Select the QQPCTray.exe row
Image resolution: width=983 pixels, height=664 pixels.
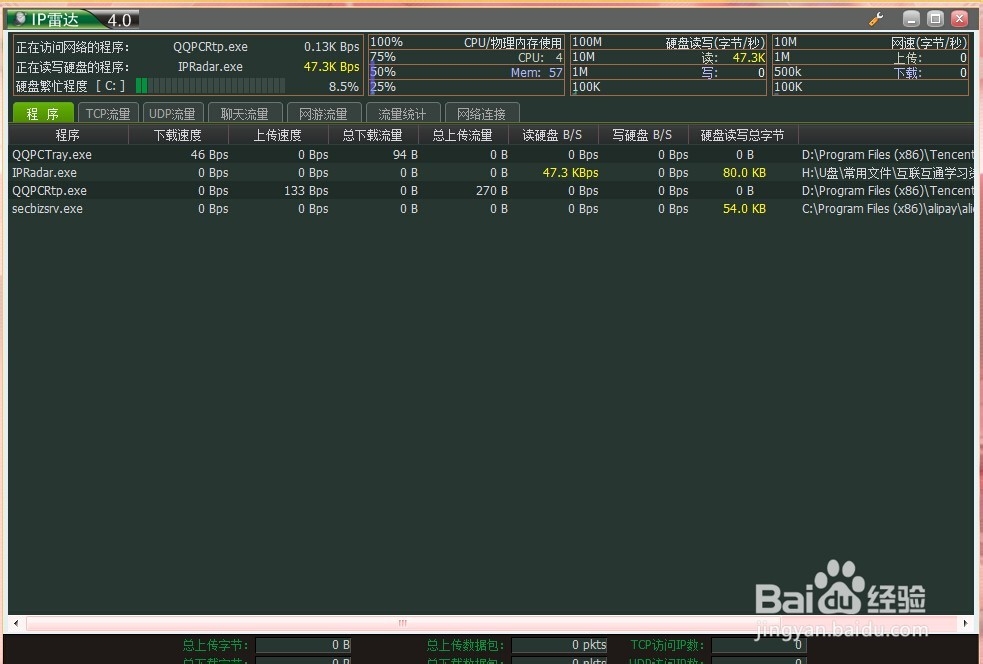(x=492, y=154)
